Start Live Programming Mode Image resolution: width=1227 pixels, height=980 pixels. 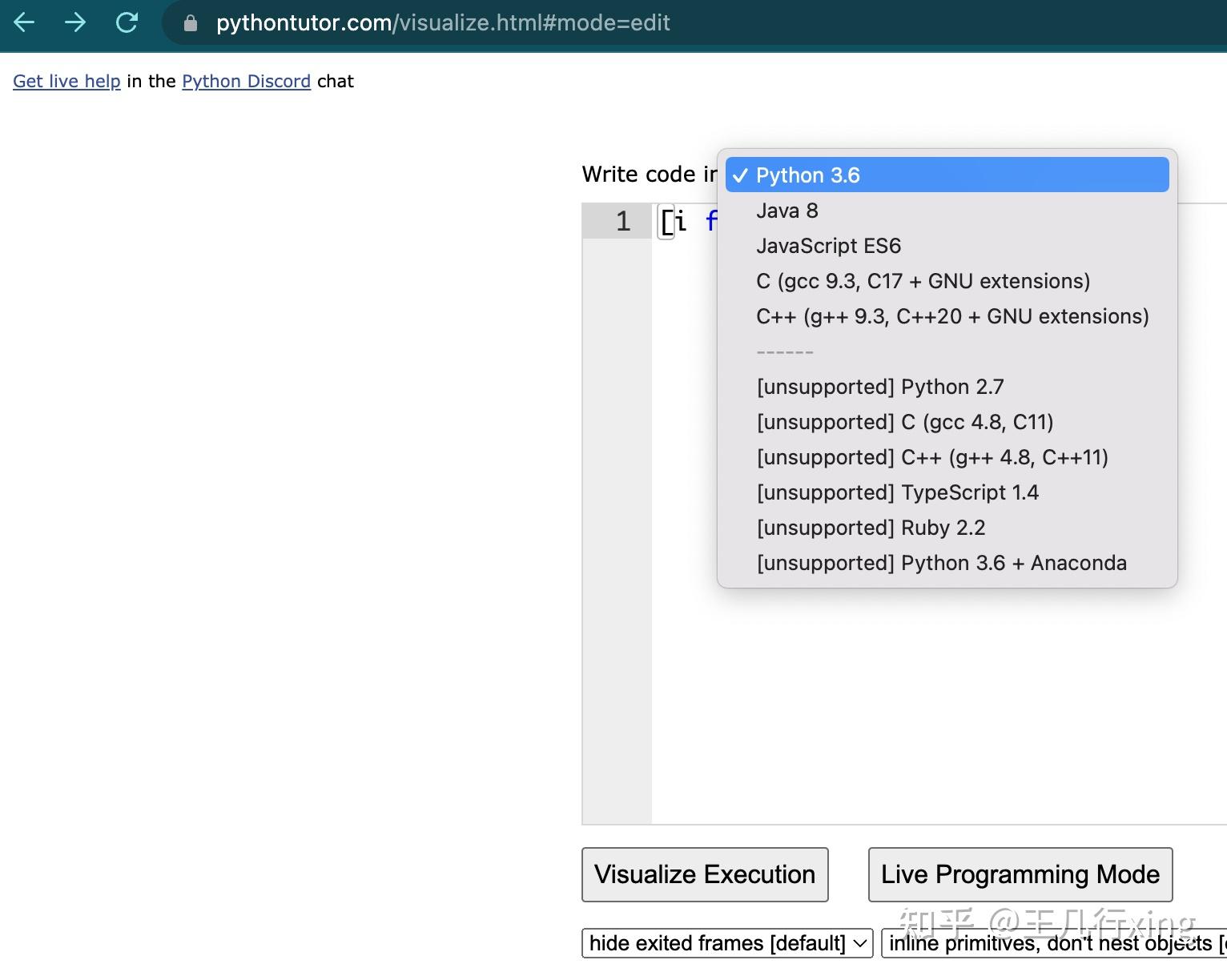(x=1020, y=874)
